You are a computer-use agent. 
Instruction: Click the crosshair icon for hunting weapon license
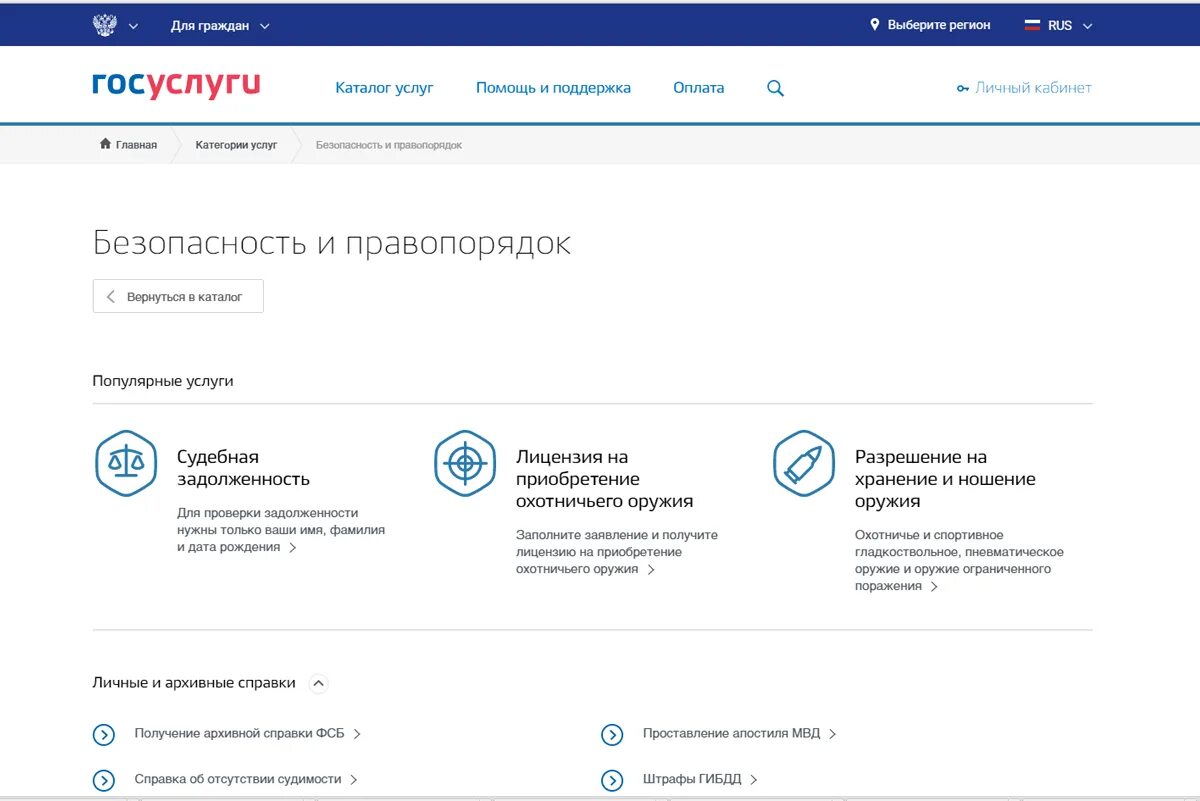tap(465, 463)
